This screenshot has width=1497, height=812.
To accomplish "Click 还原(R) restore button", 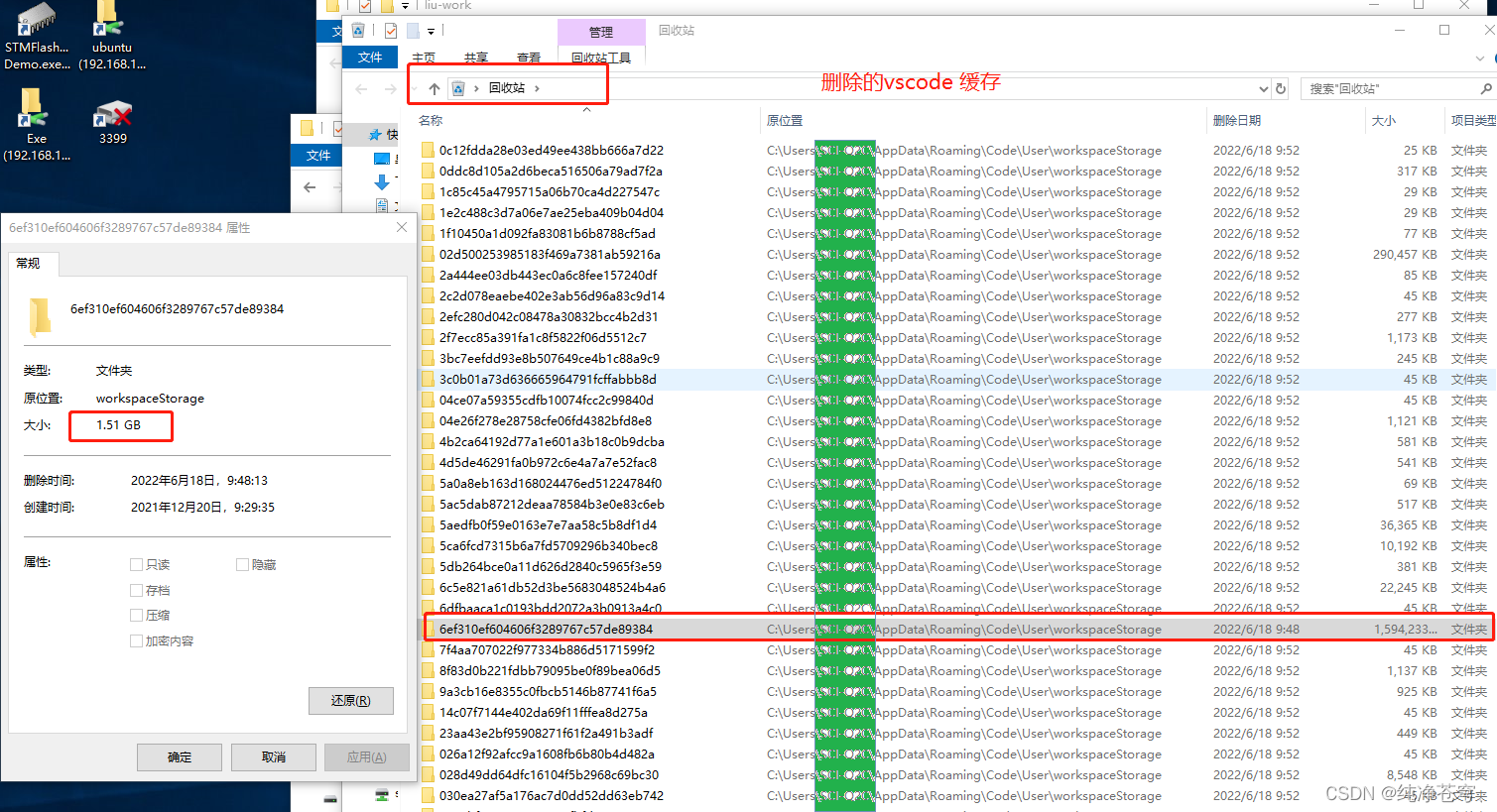I will tap(351, 700).
